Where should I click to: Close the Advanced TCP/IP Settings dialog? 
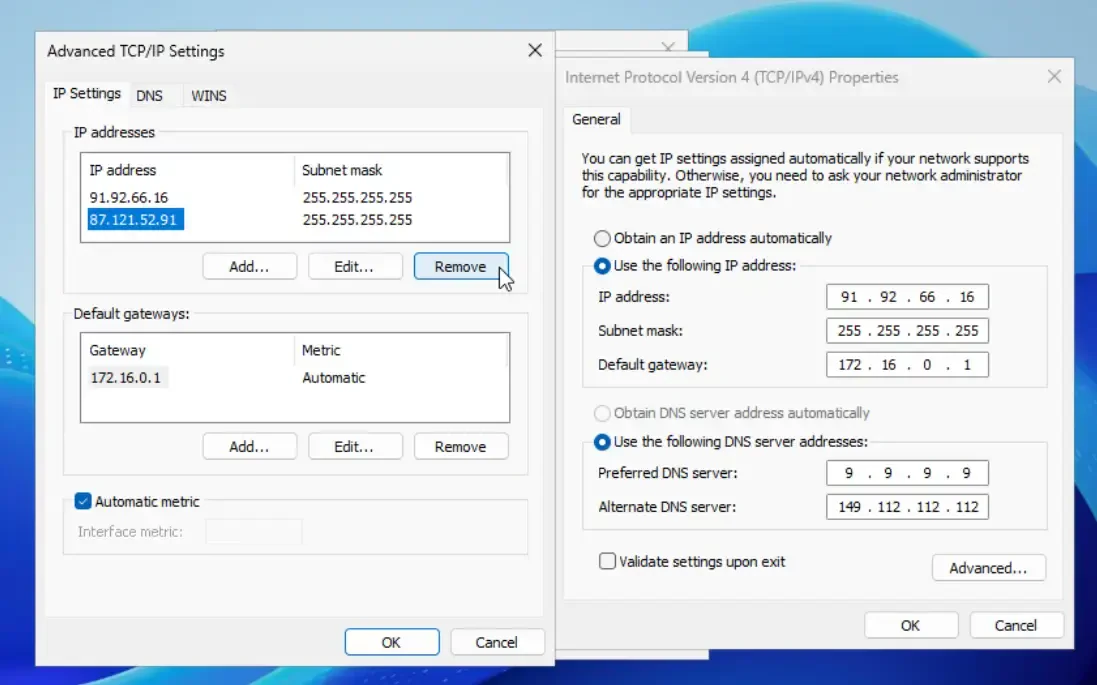pyautogui.click(x=535, y=51)
